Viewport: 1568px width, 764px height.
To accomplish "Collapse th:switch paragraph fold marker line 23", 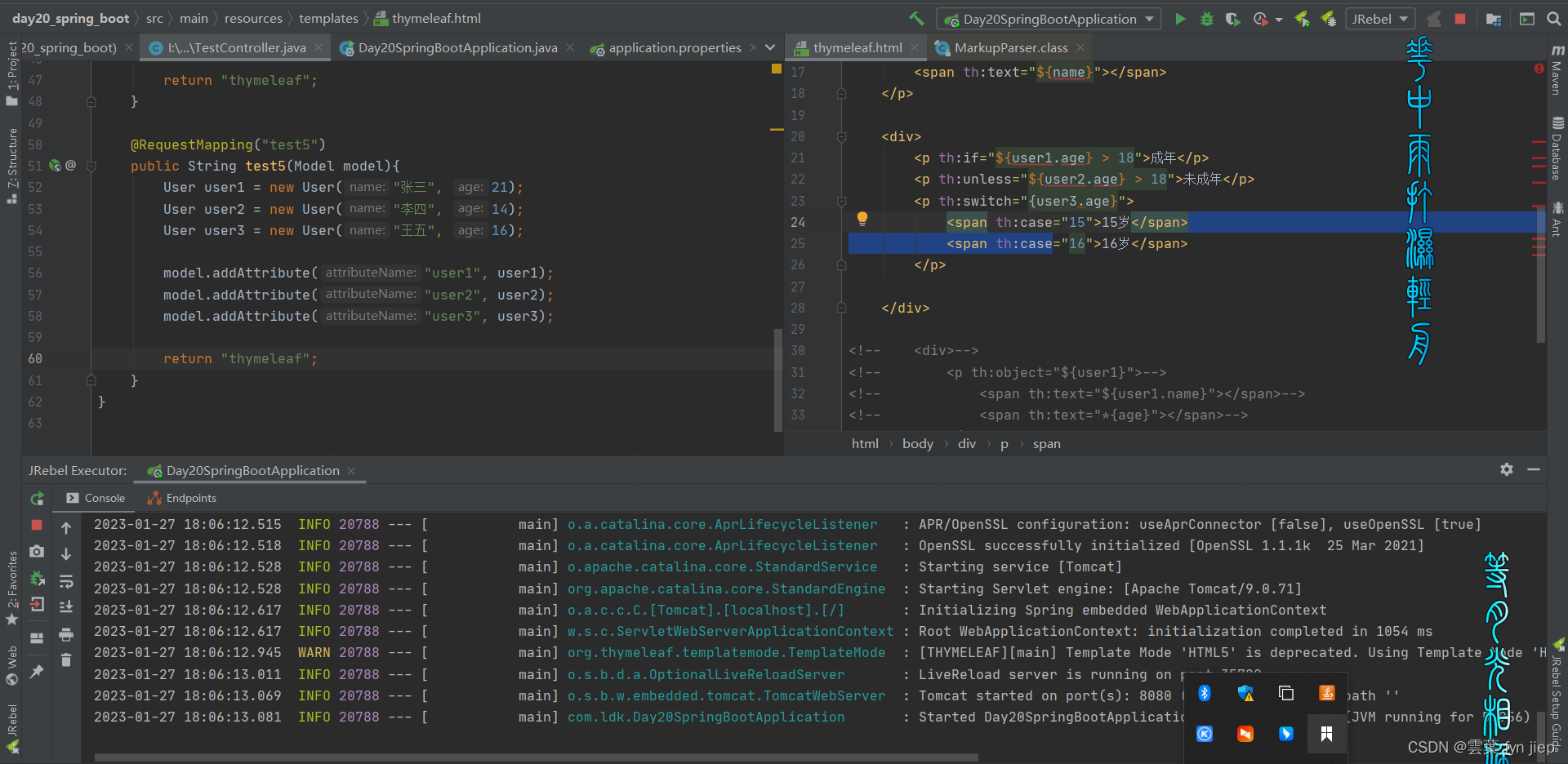I will pyautogui.click(x=841, y=201).
